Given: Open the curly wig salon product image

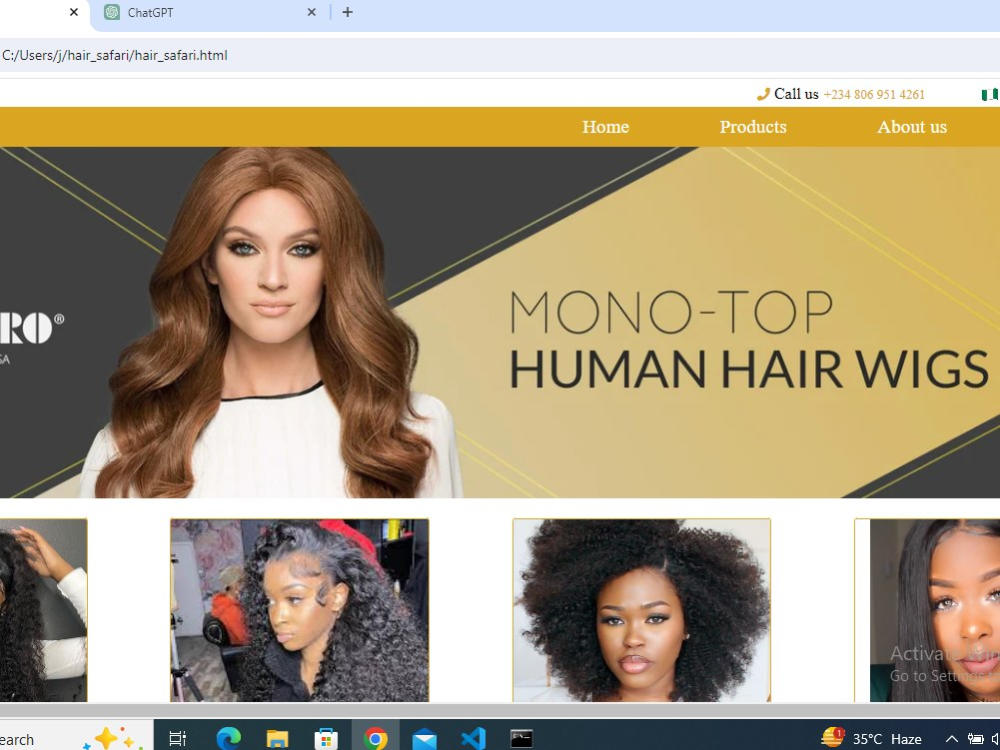Looking at the screenshot, I should click(300, 610).
